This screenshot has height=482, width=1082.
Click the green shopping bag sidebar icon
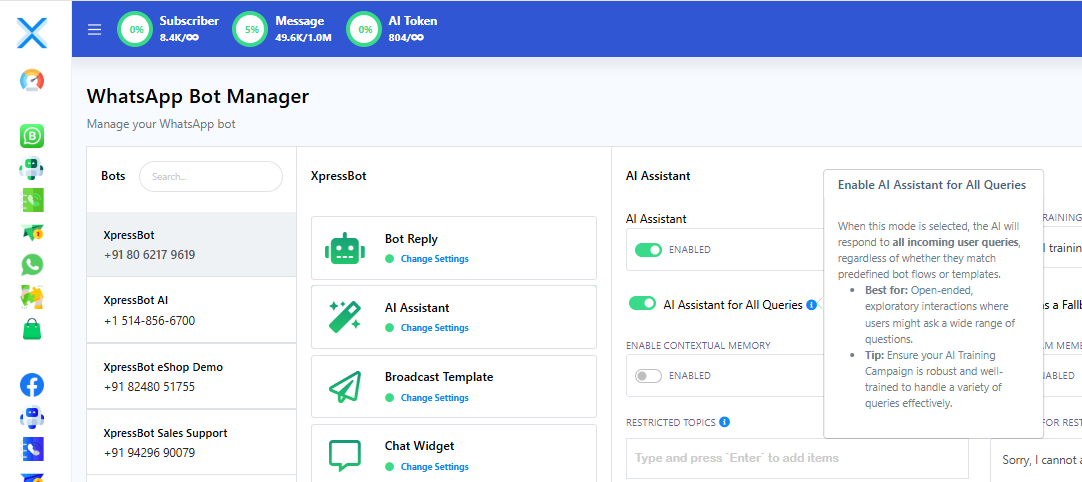coord(32,329)
